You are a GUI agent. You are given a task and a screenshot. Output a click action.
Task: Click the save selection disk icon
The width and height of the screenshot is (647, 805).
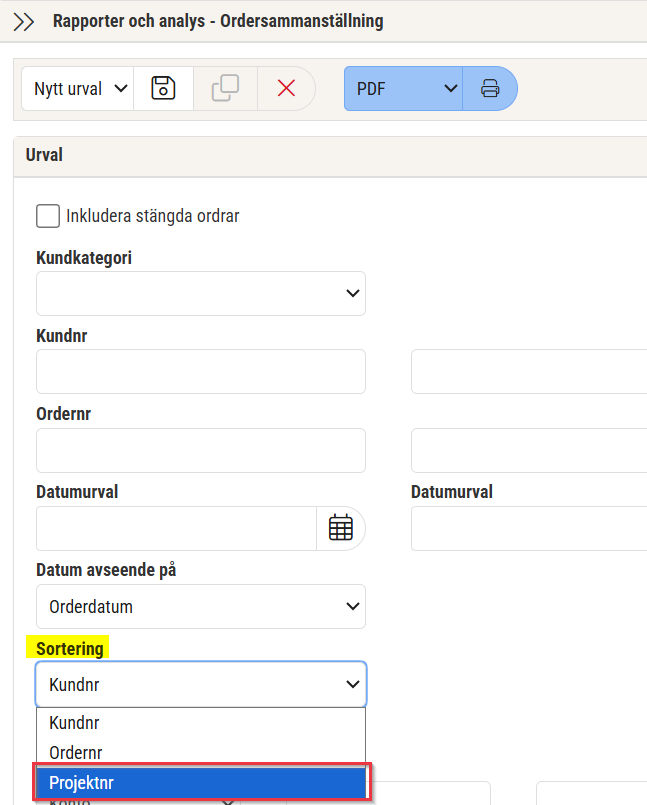(x=163, y=88)
